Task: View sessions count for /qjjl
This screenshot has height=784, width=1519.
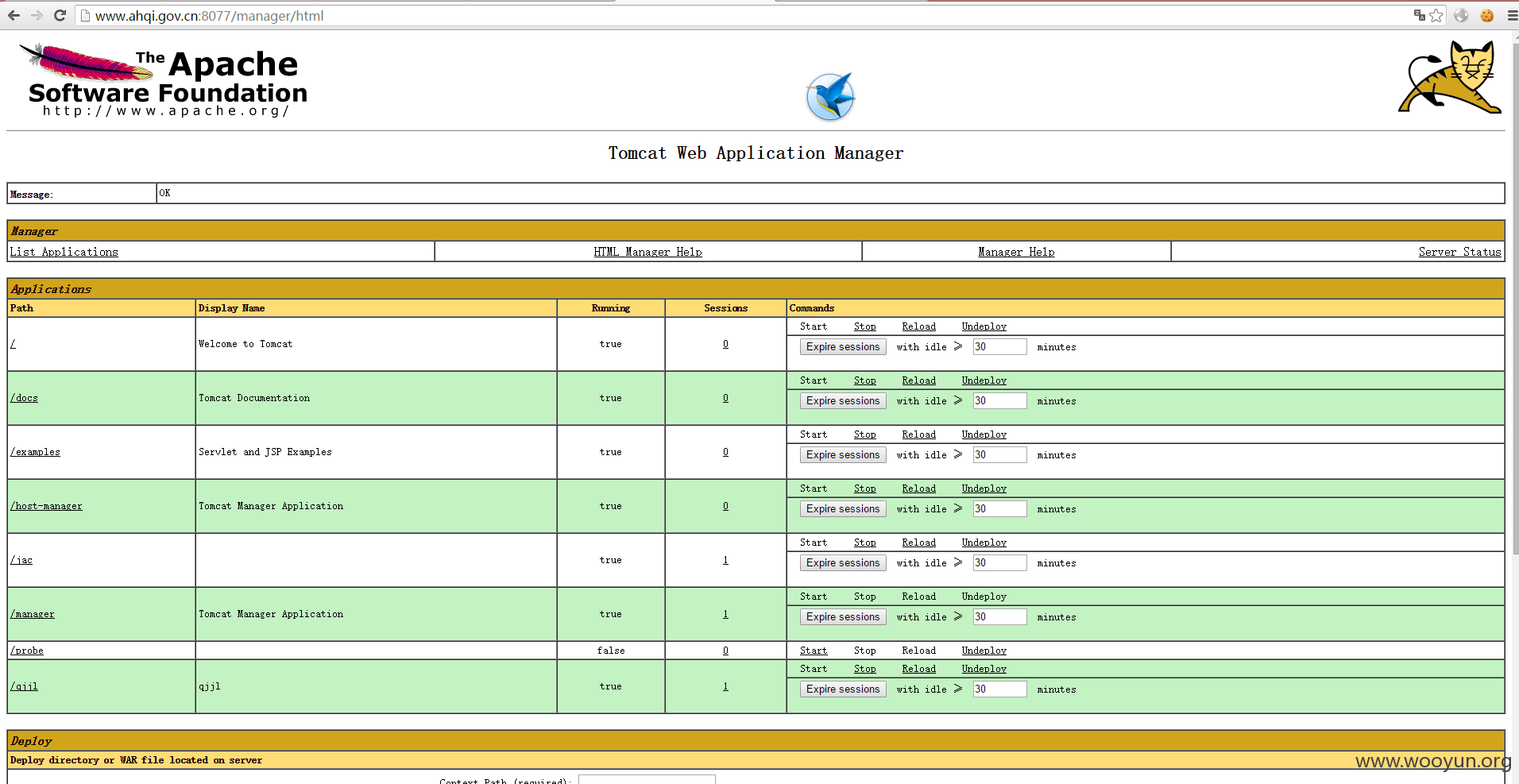Action: click(725, 686)
